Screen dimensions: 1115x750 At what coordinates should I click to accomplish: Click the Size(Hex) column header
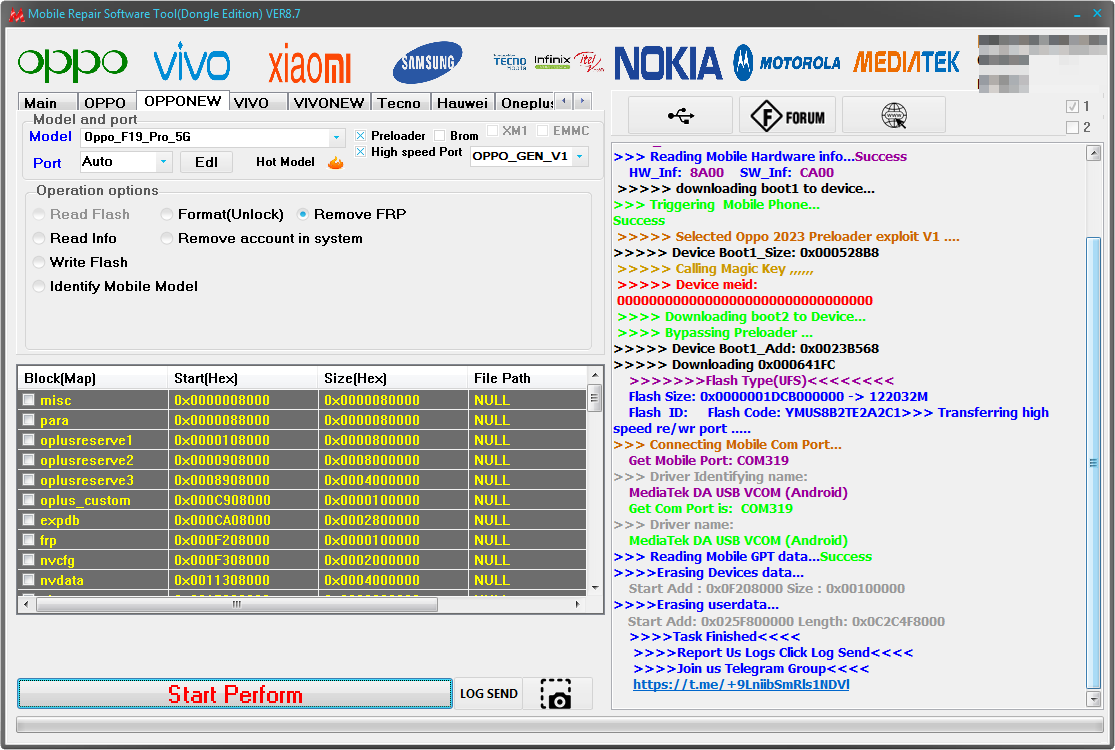pyautogui.click(x=392, y=378)
